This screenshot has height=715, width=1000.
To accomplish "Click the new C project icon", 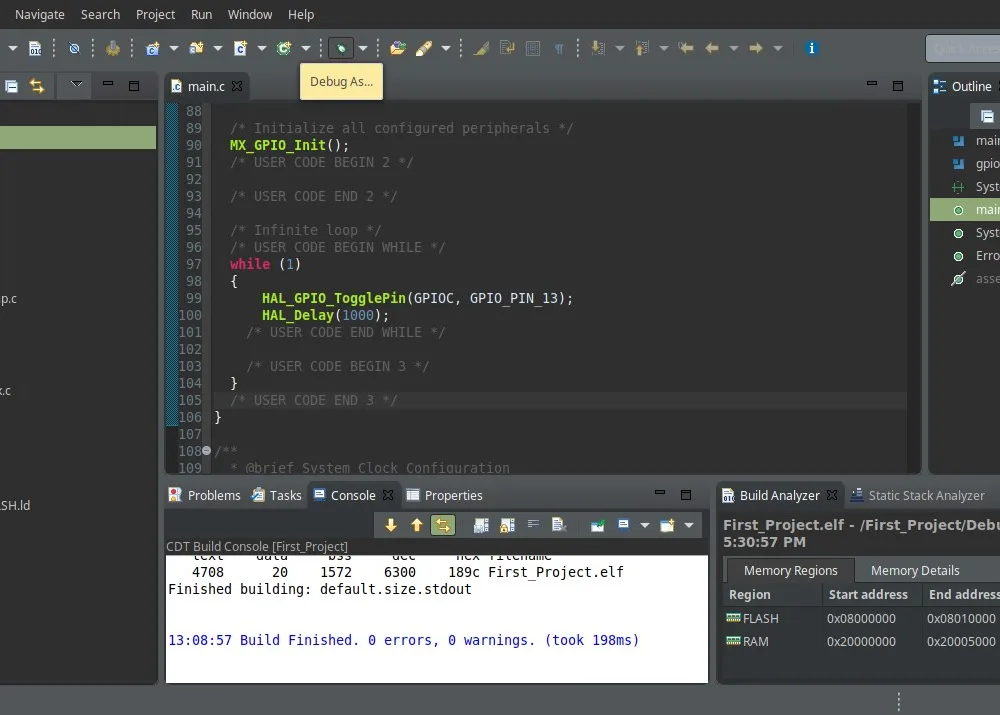I will tap(152, 48).
